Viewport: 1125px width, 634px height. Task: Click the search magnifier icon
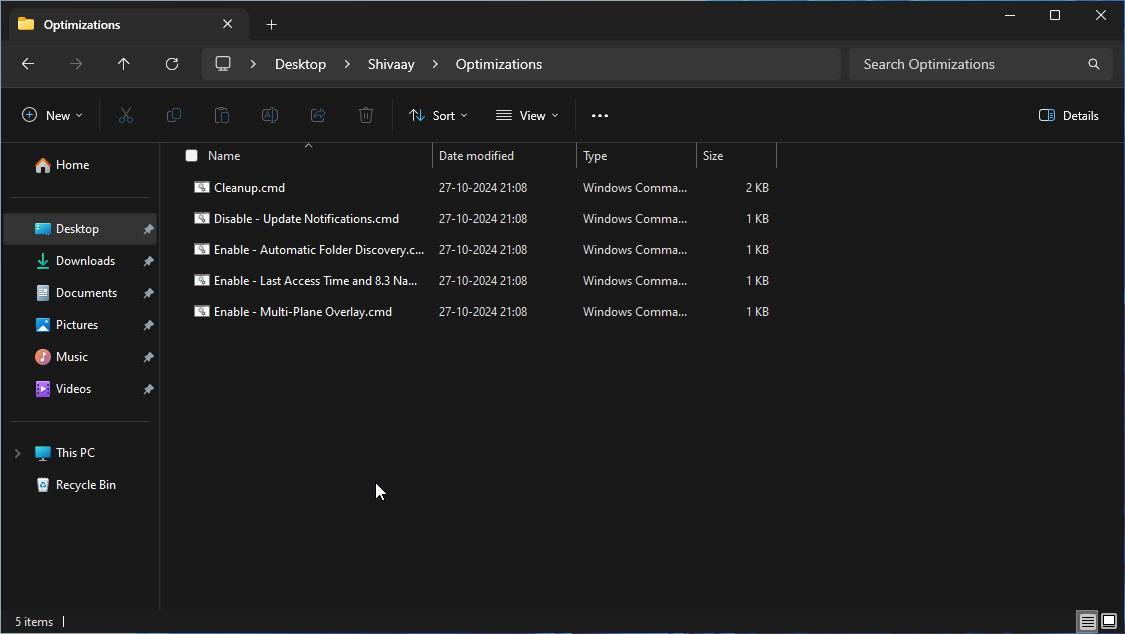(1093, 64)
